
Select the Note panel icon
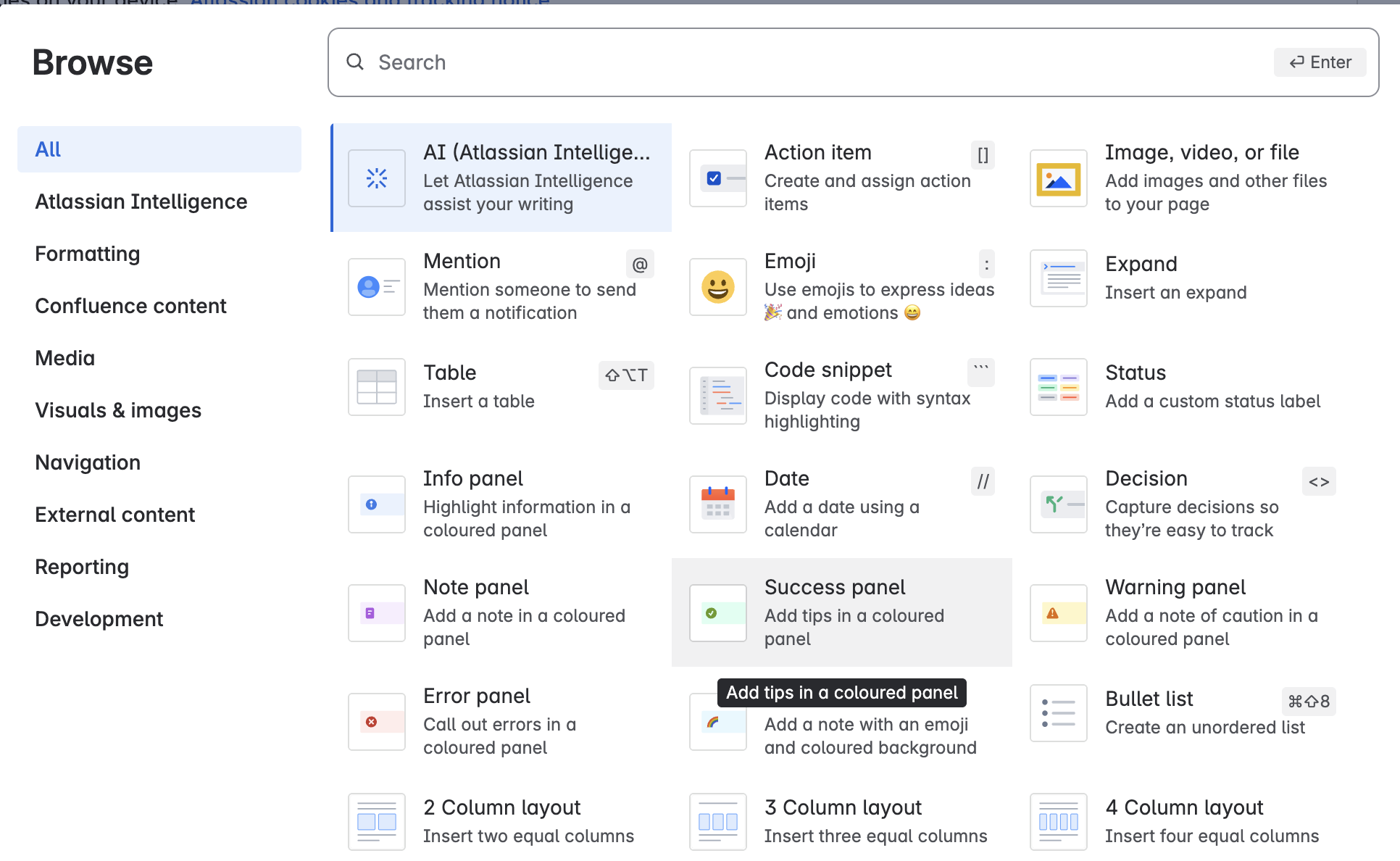click(377, 613)
